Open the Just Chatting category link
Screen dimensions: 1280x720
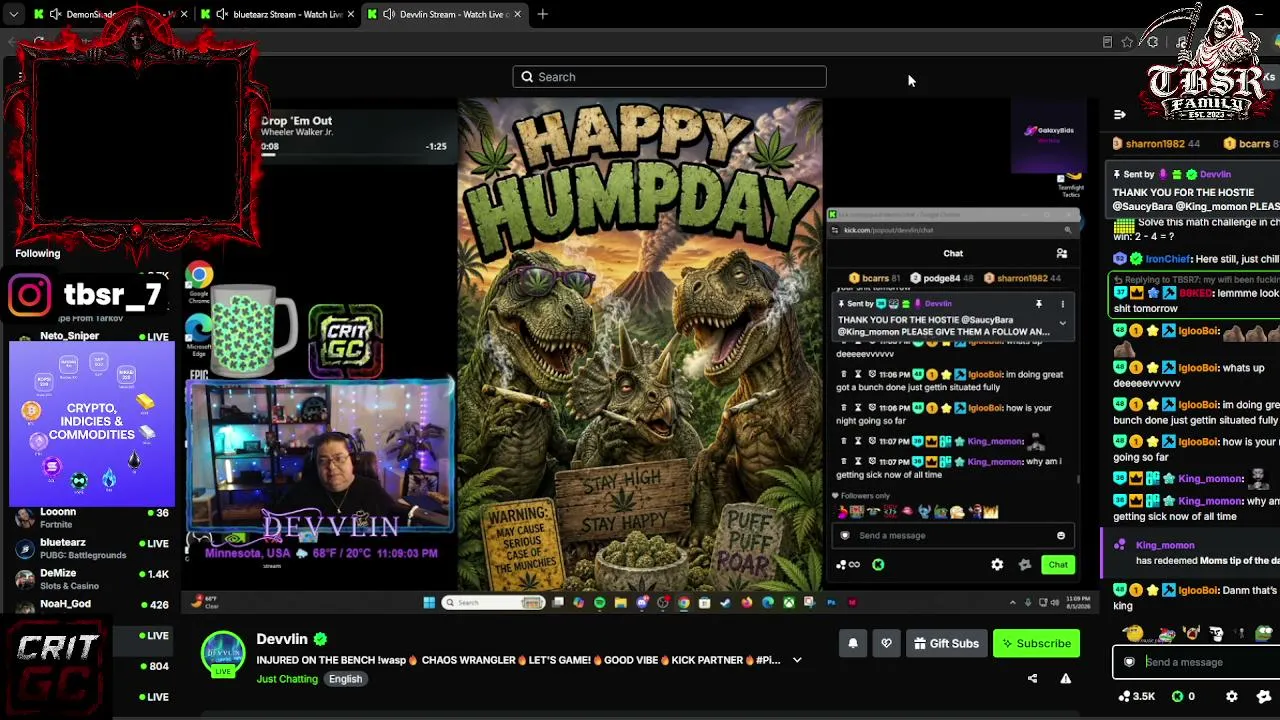coord(287,679)
